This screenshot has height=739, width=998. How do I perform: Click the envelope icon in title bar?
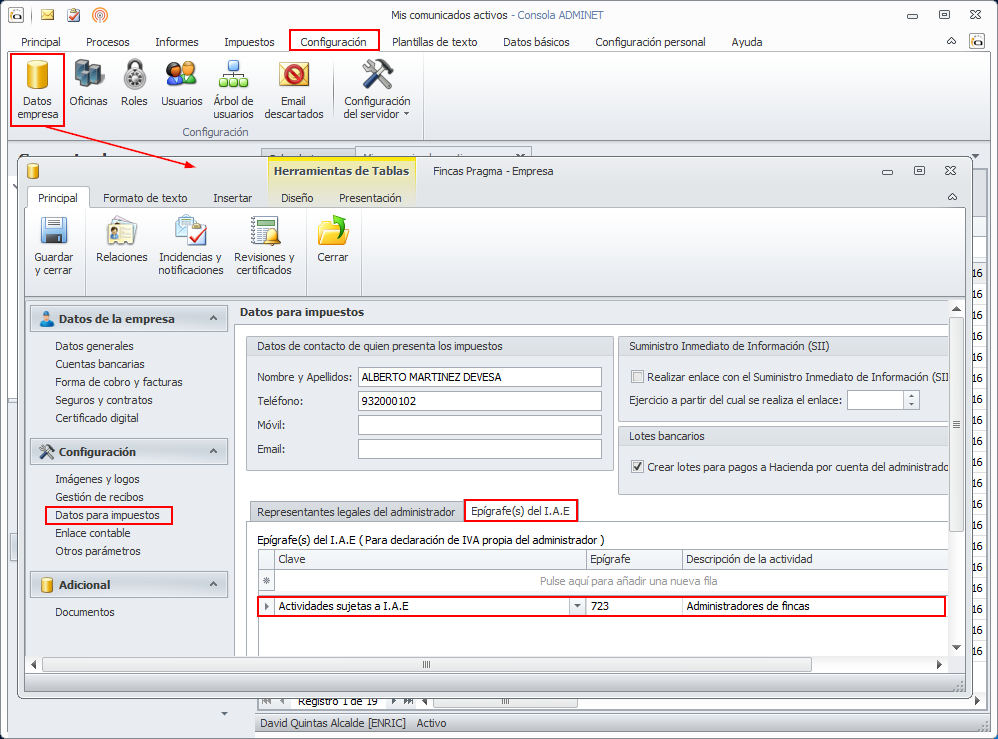(x=48, y=15)
